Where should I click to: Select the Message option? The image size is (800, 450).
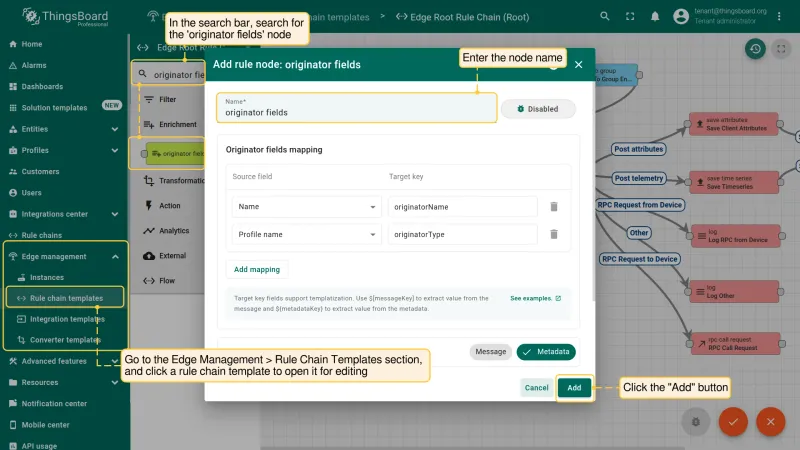pyautogui.click(x=490, y=352)
